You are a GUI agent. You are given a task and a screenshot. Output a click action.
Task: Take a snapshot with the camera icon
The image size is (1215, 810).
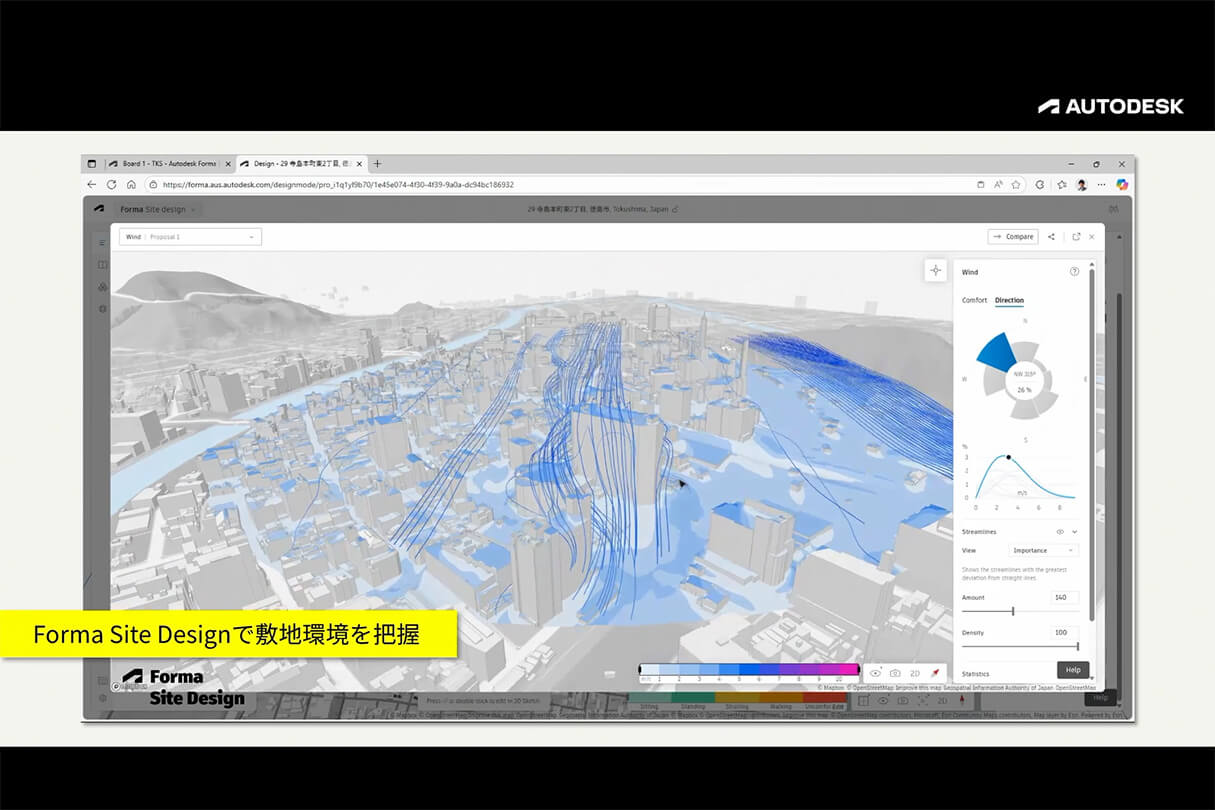click(x=895, y=674)
